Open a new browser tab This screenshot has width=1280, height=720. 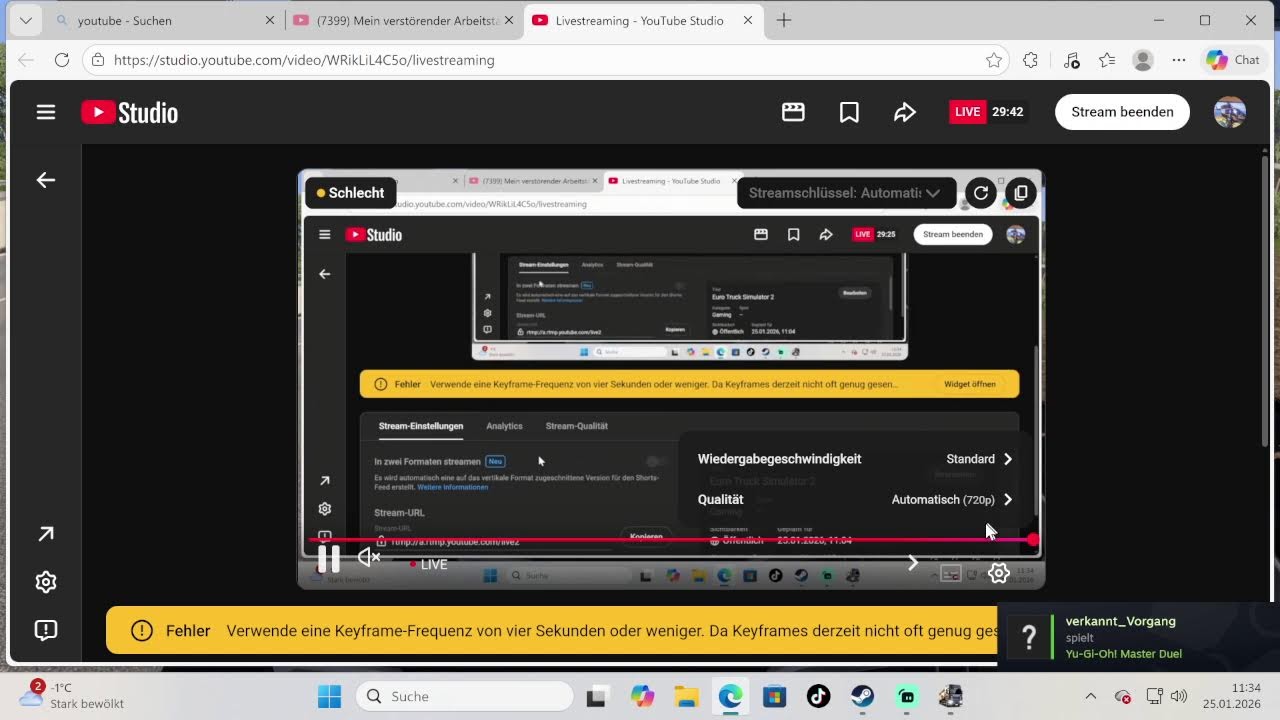[784, 20]
